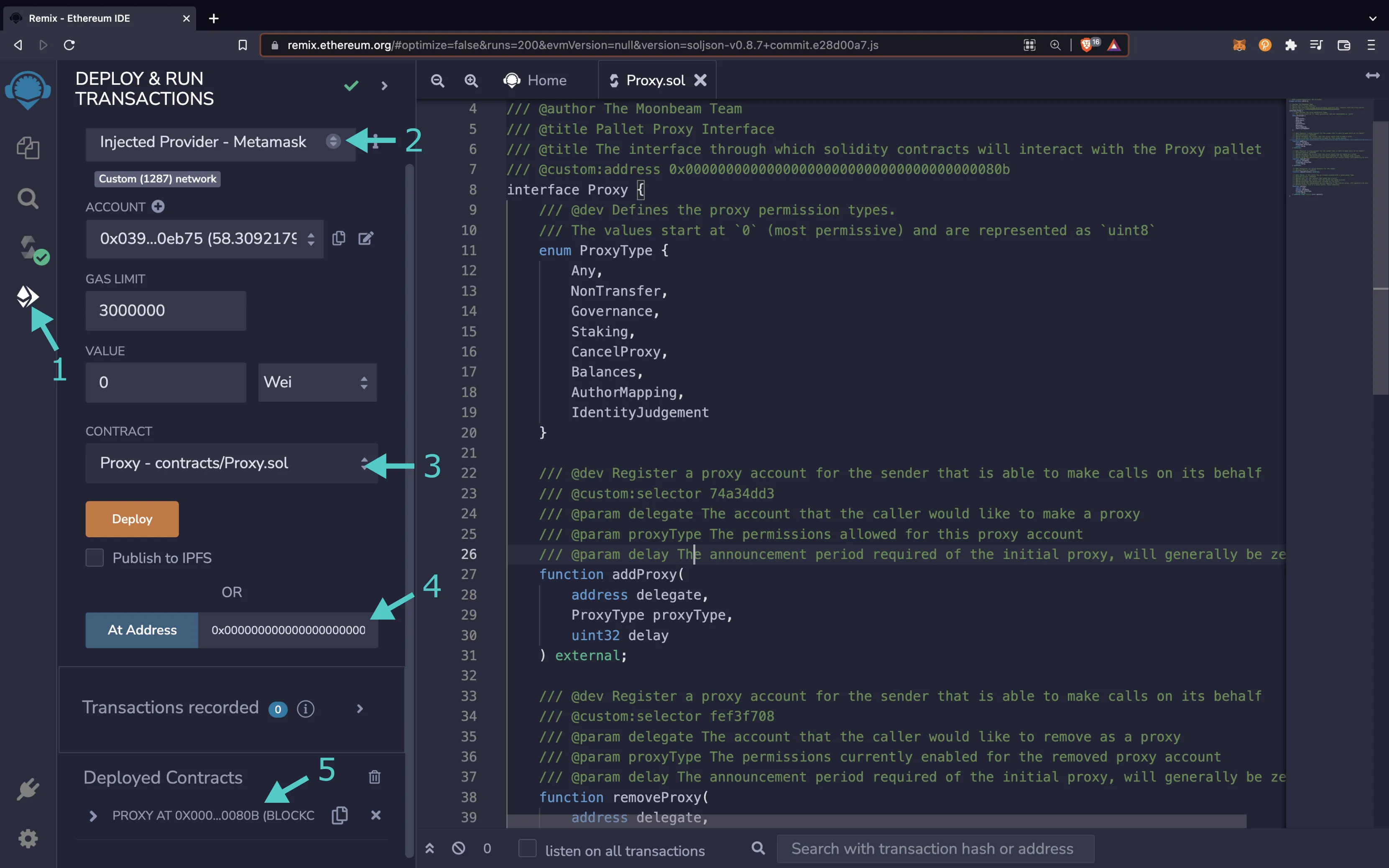Click the At Address button
Image resolution: width=1389 pixels, height=868 pixels.
(x=142, y=630)
